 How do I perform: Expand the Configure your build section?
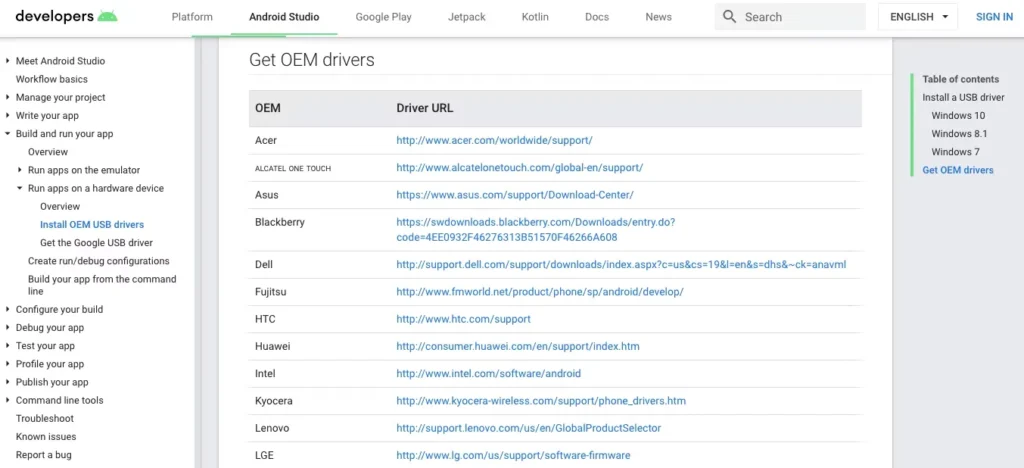[8, 310]
